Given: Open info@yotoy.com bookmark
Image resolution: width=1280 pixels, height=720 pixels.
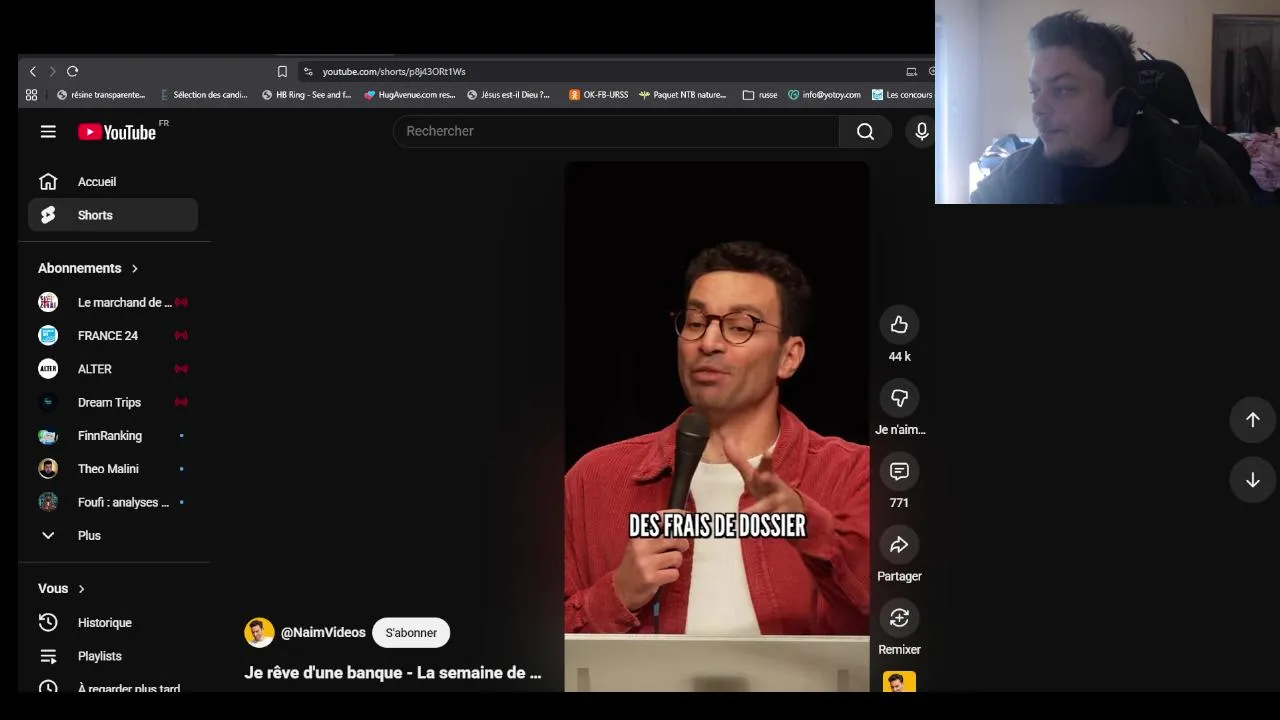Looking at the screenshot, I should (824, 95).
